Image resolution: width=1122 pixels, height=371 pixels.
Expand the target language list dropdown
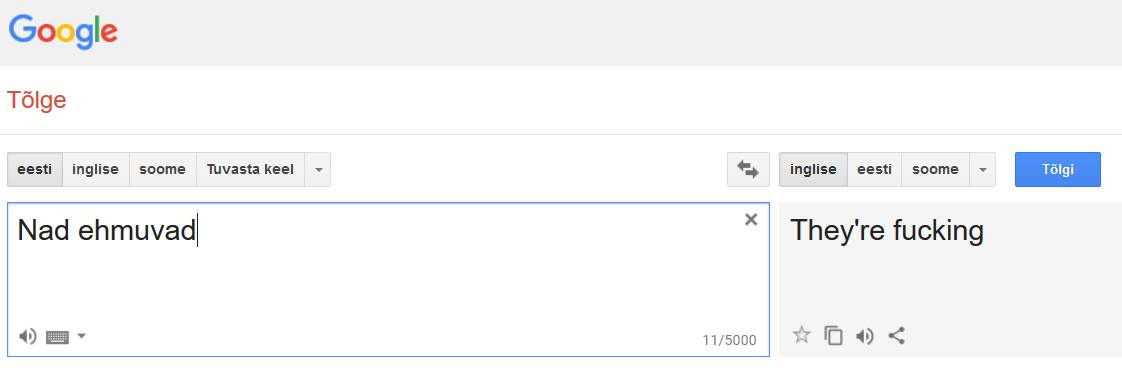point(982,170)
